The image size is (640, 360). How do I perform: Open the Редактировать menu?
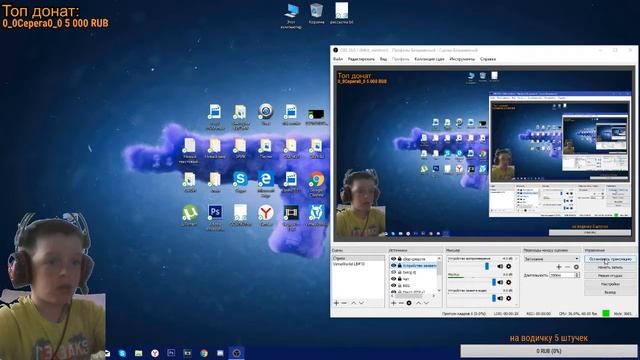(x=361, y=59)
